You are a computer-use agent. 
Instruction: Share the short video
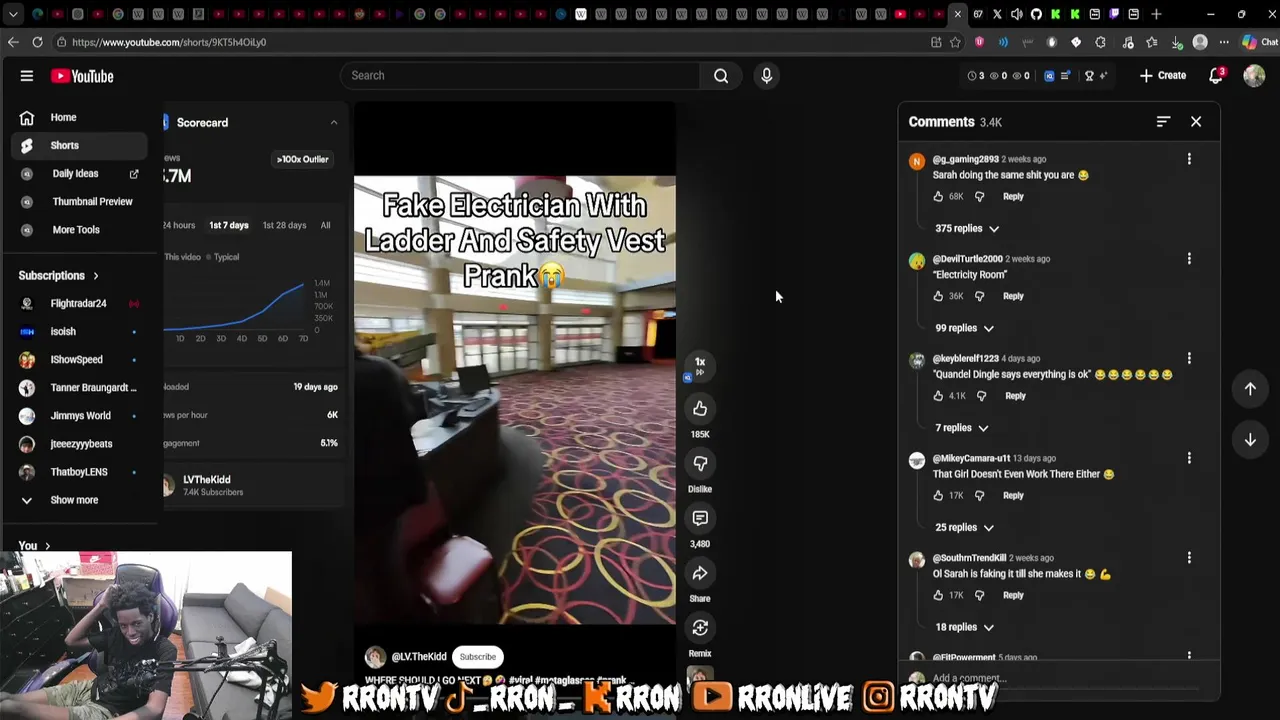(x=700, y=573)
